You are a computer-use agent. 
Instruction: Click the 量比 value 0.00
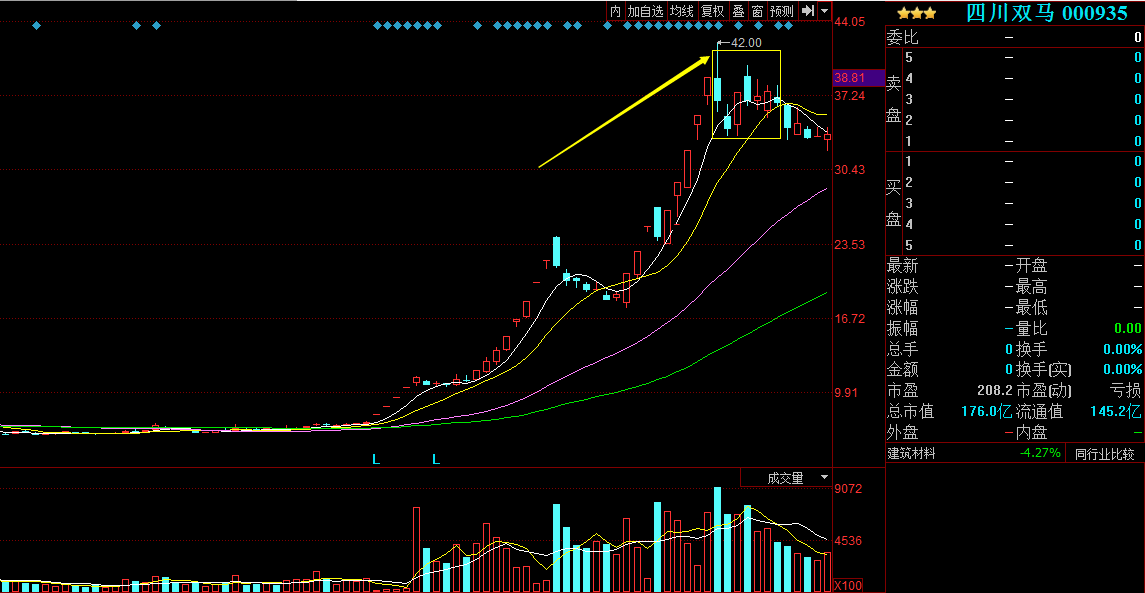1127,329
